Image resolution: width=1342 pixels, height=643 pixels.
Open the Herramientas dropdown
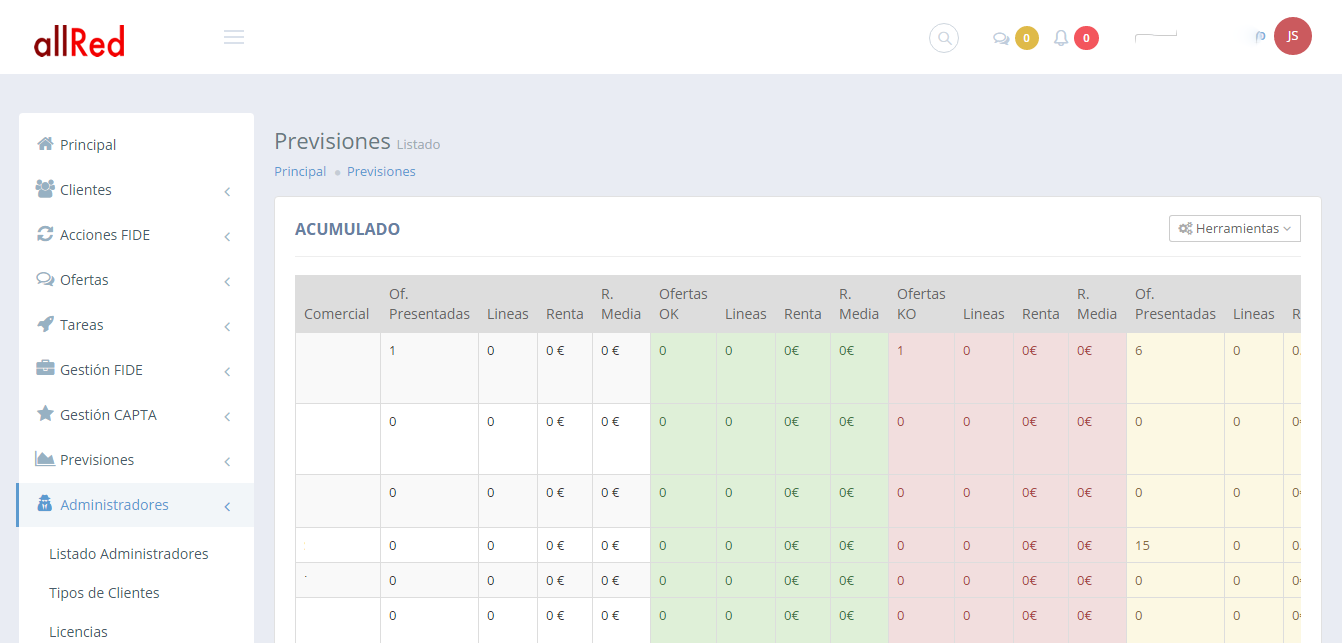tap(1234, 229)
